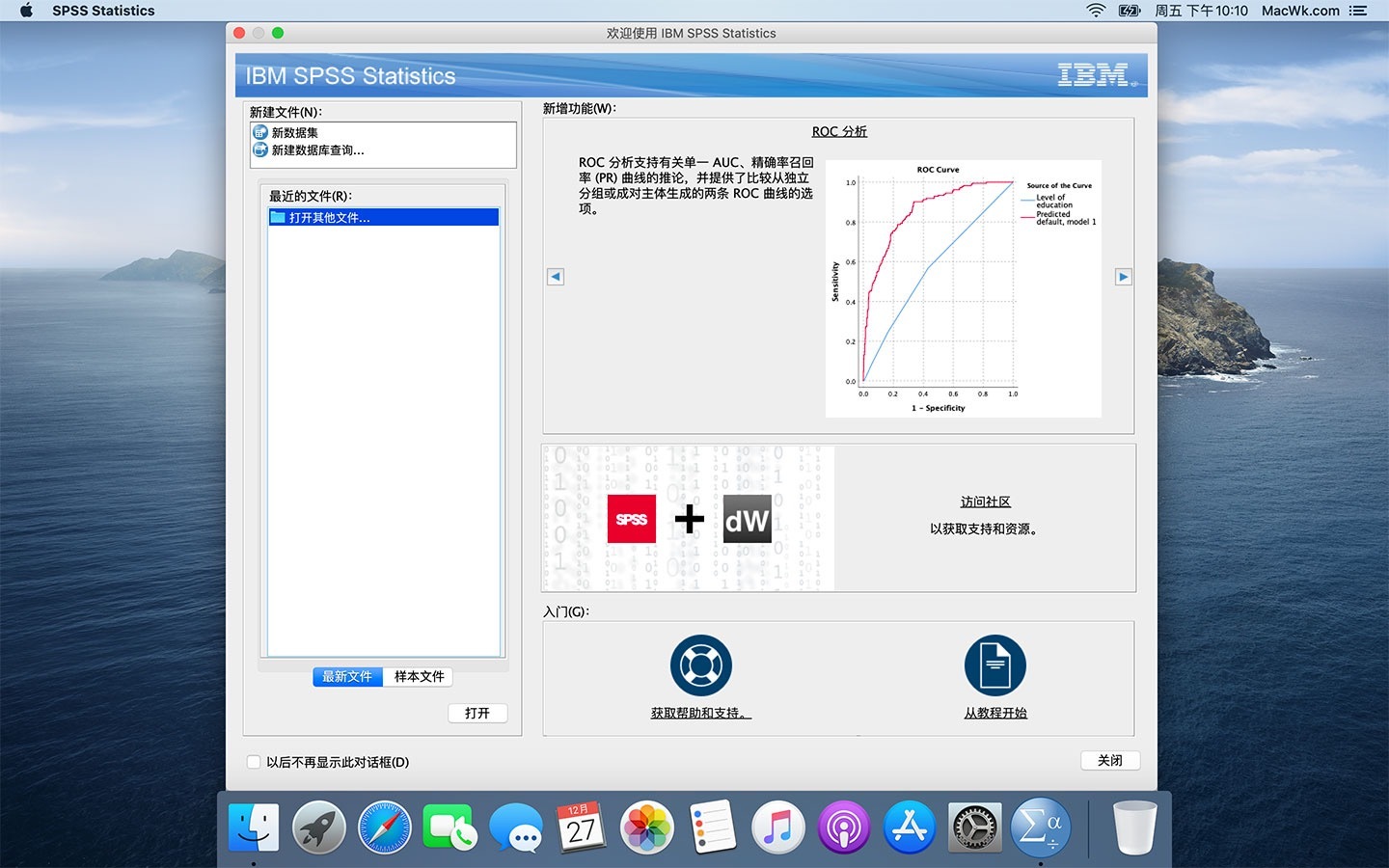
Task: Click the tutorial document icon
Action: (x=994, y=665)
